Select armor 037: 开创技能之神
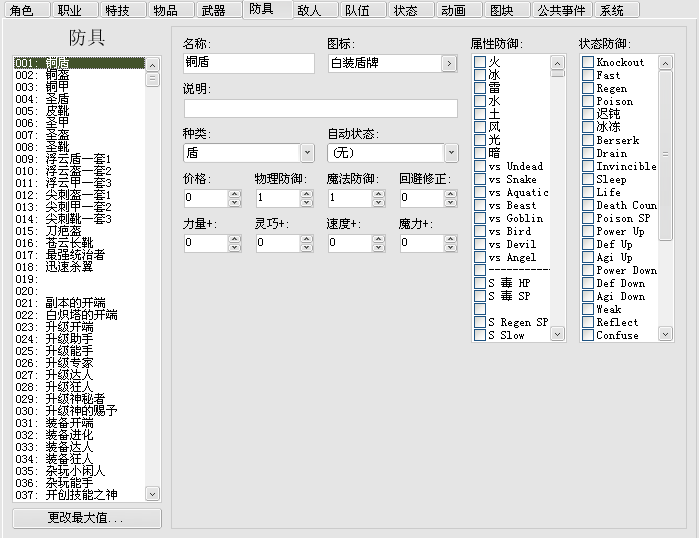Image resolution: width=699 pixels, height=538 pixels. point(79,495)
